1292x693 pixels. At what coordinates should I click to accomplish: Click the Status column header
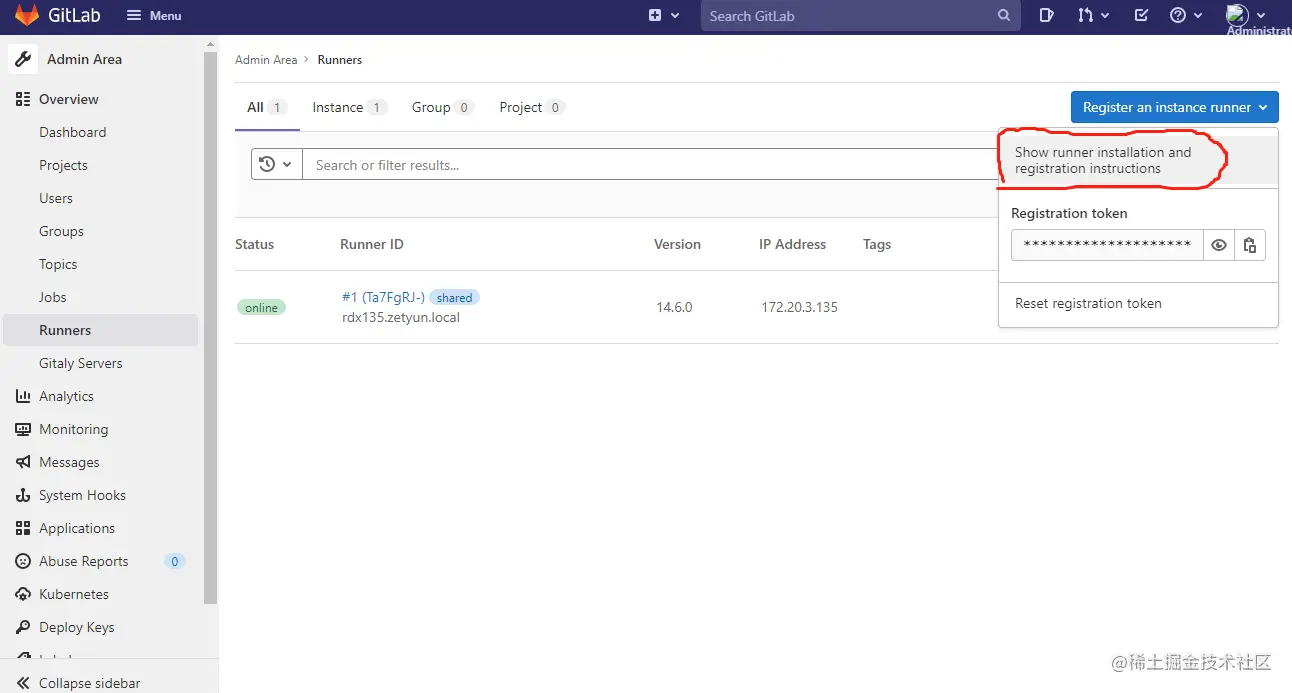tap(254, 244)
